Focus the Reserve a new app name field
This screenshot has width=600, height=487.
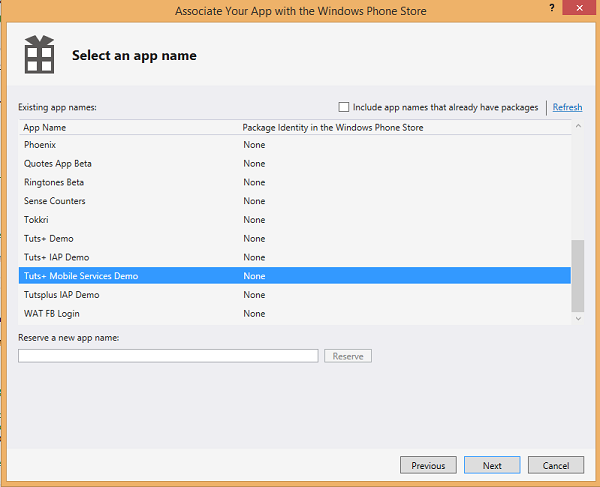[168, 356]
